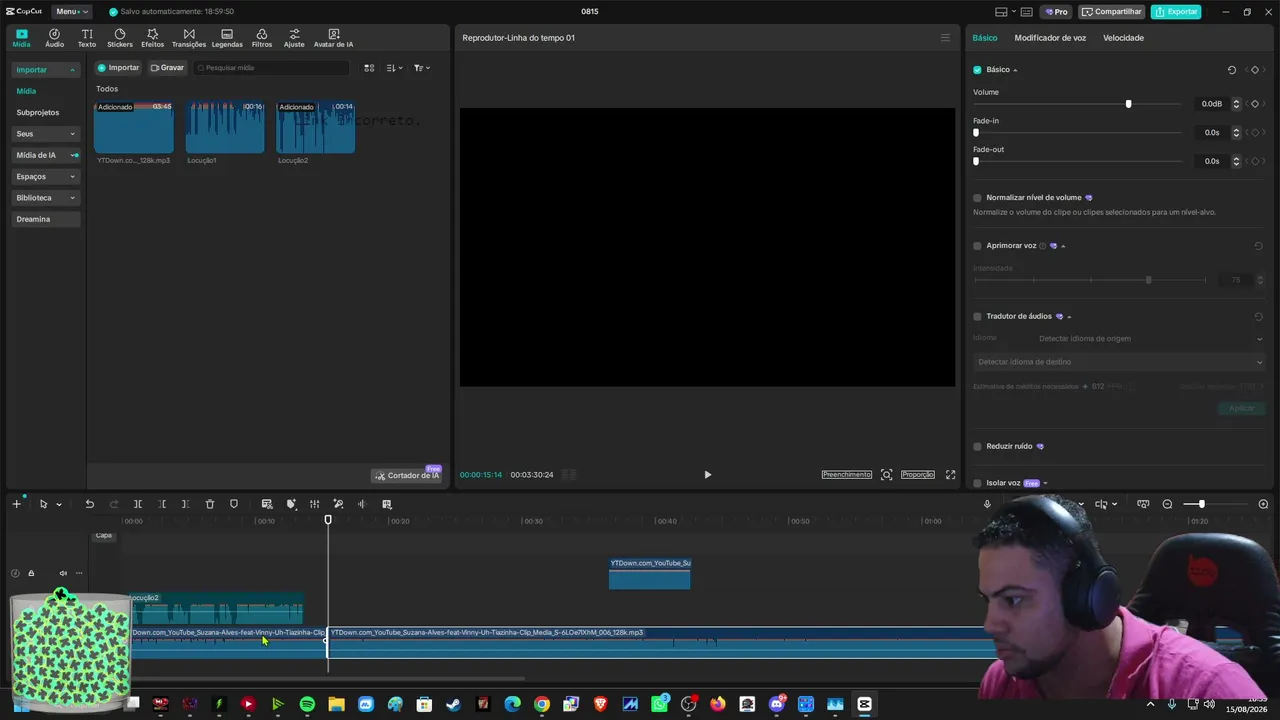Open the Menu dropdown
Screen dimensions: 1280x720
click(x=71, y=12)
